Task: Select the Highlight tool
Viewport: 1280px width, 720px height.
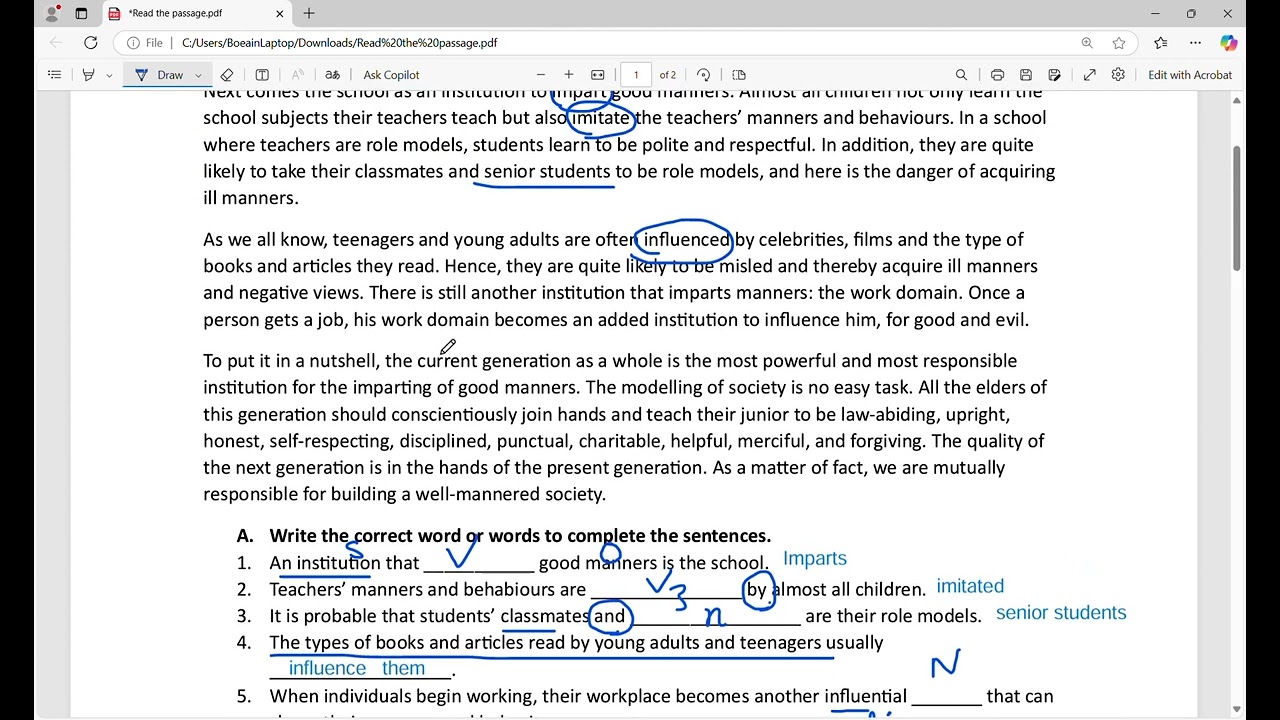Action: (88, 75)
